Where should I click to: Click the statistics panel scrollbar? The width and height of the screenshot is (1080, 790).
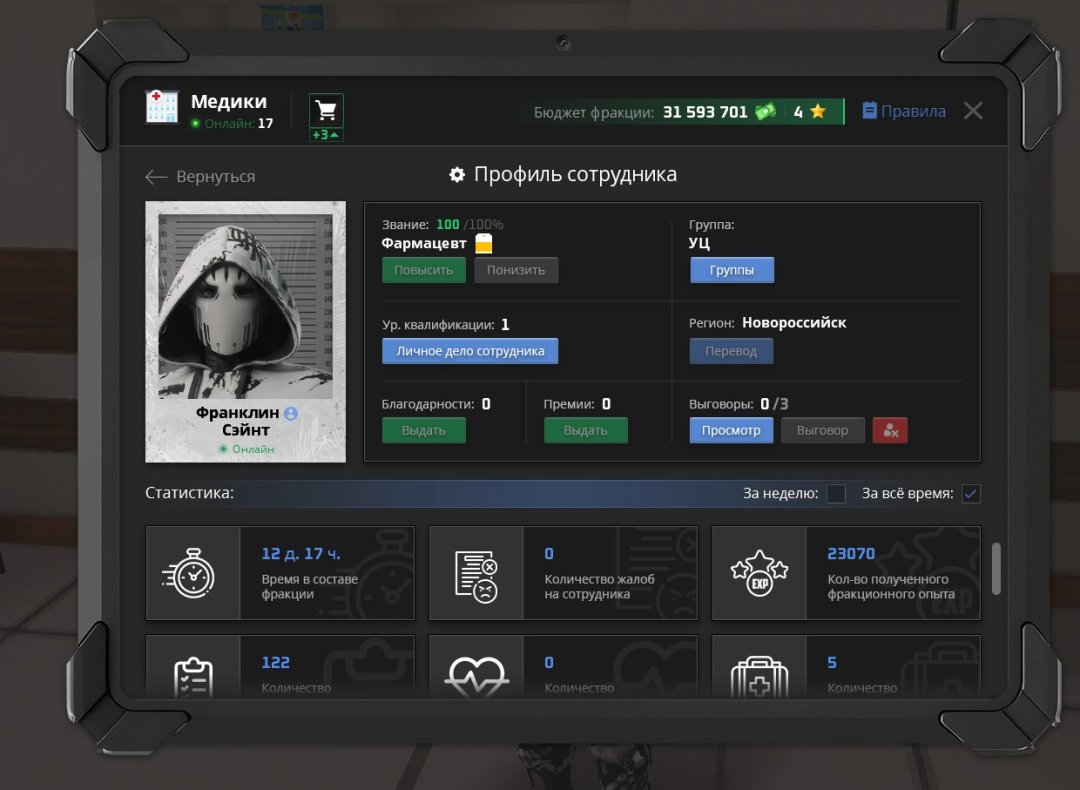(996, 568)
